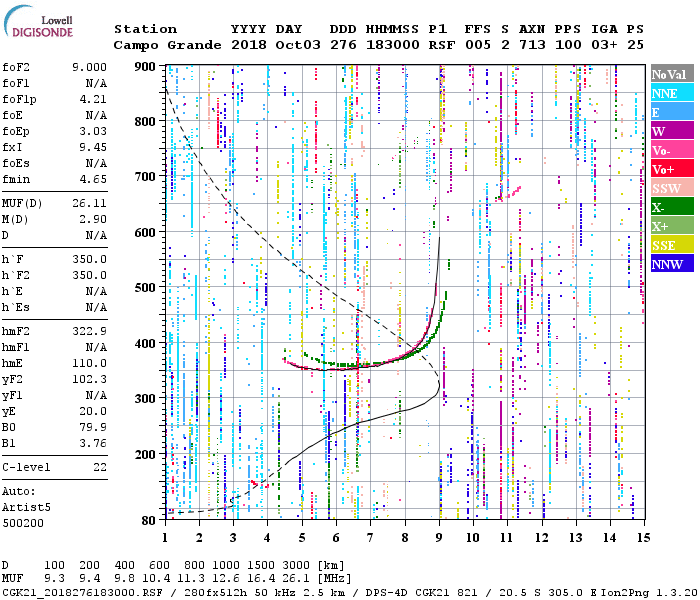The width and height of the screenshot is (700, 600).
Task: Select the X- dark green legend swatch
Action: (x=672, y=207)
